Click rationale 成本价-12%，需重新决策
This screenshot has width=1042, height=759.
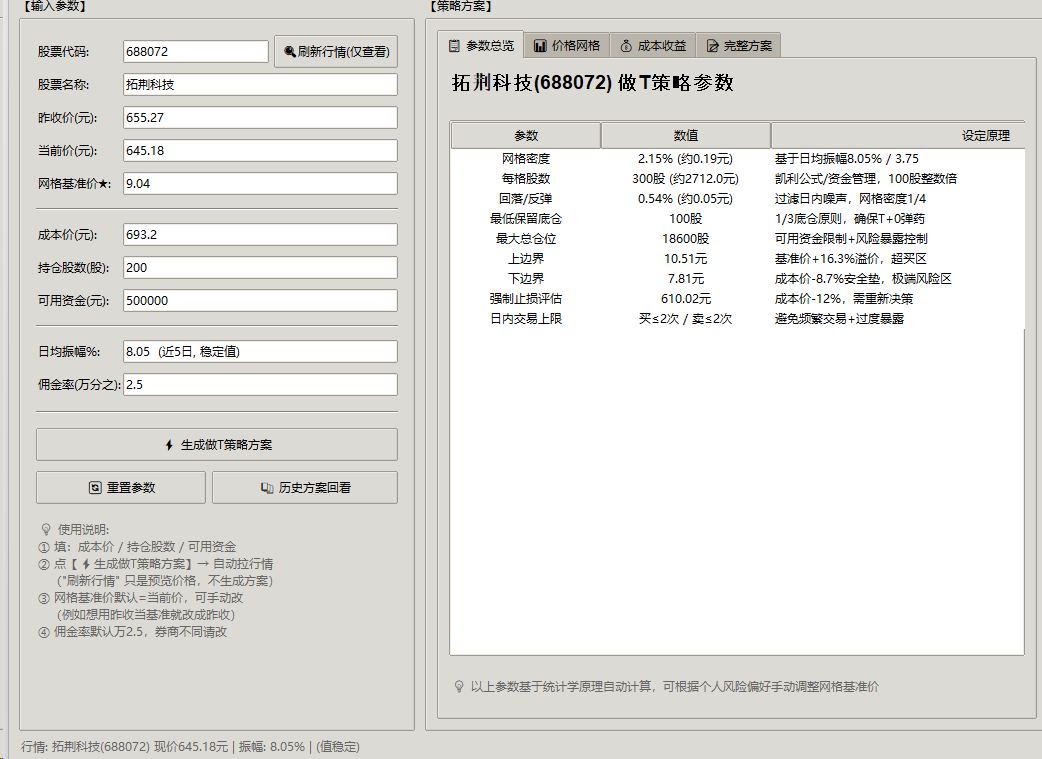[844, 298]
